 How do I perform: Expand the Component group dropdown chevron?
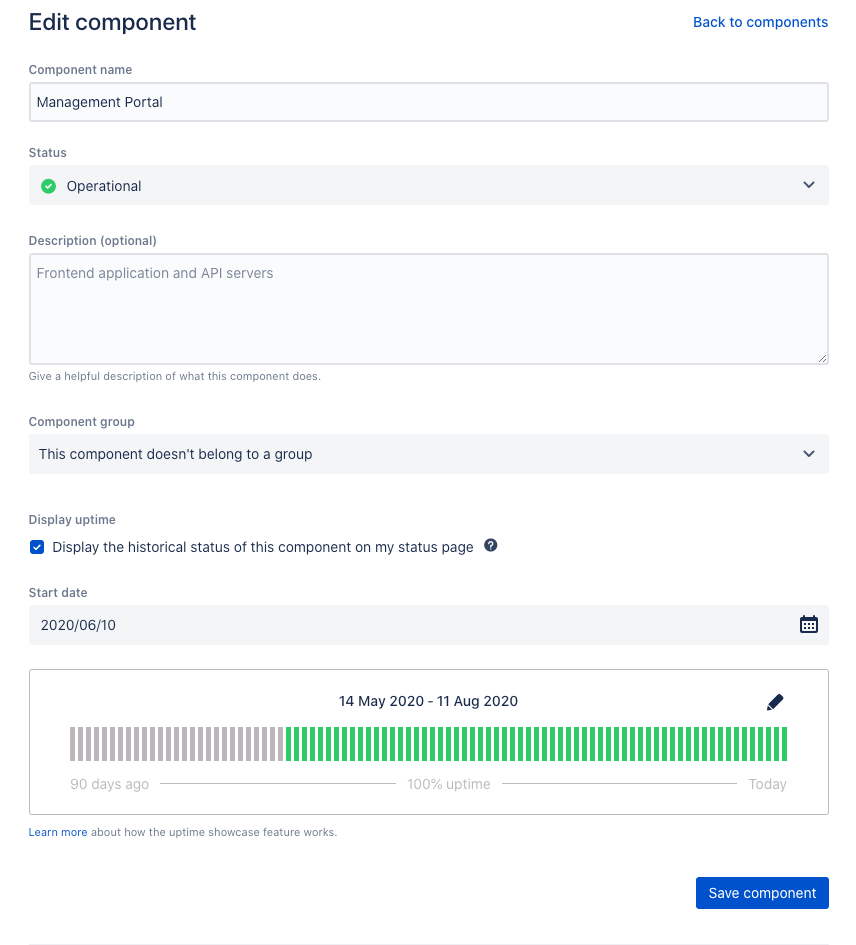tap(809, 454)
